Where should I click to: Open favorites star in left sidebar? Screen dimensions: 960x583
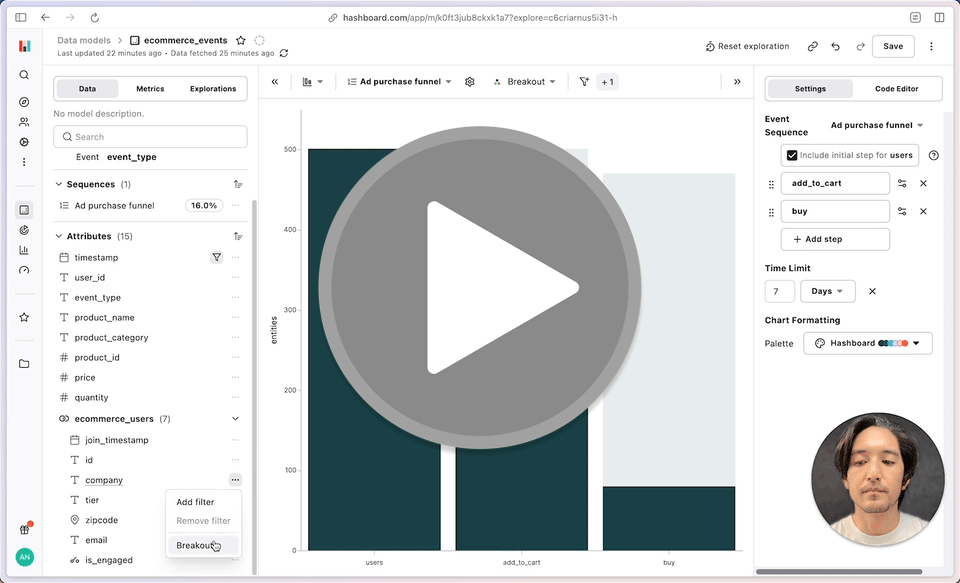24,317
